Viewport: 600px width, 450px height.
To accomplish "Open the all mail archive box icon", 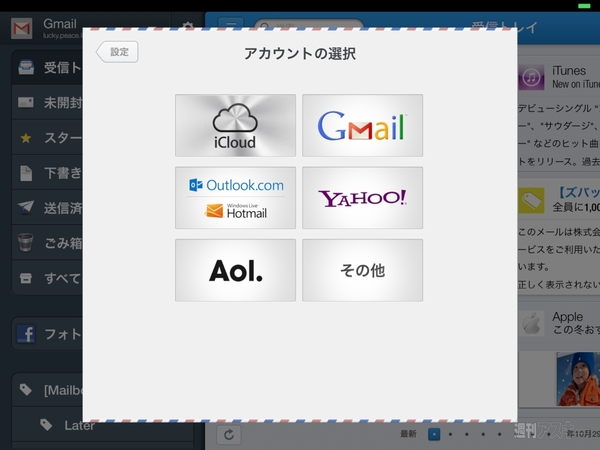I will coord(26,278).
